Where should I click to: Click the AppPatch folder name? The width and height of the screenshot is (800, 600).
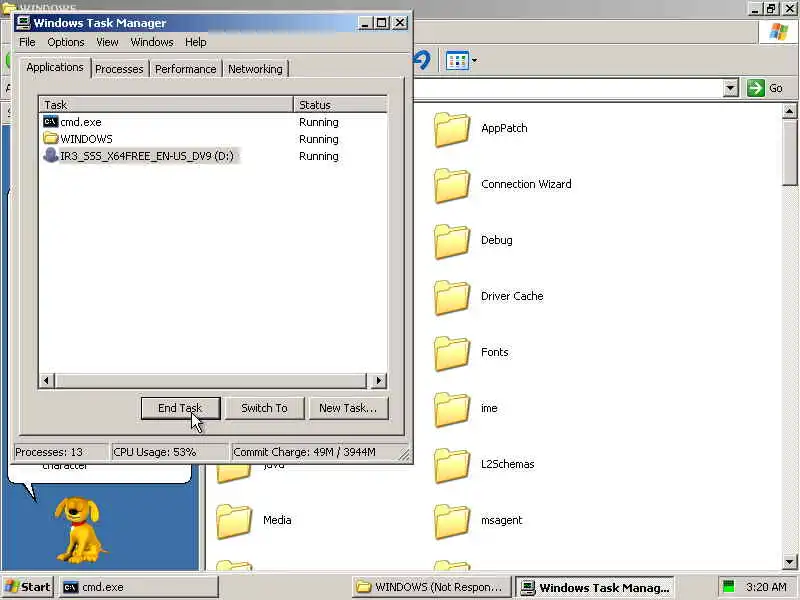click(x=504, y=128)
